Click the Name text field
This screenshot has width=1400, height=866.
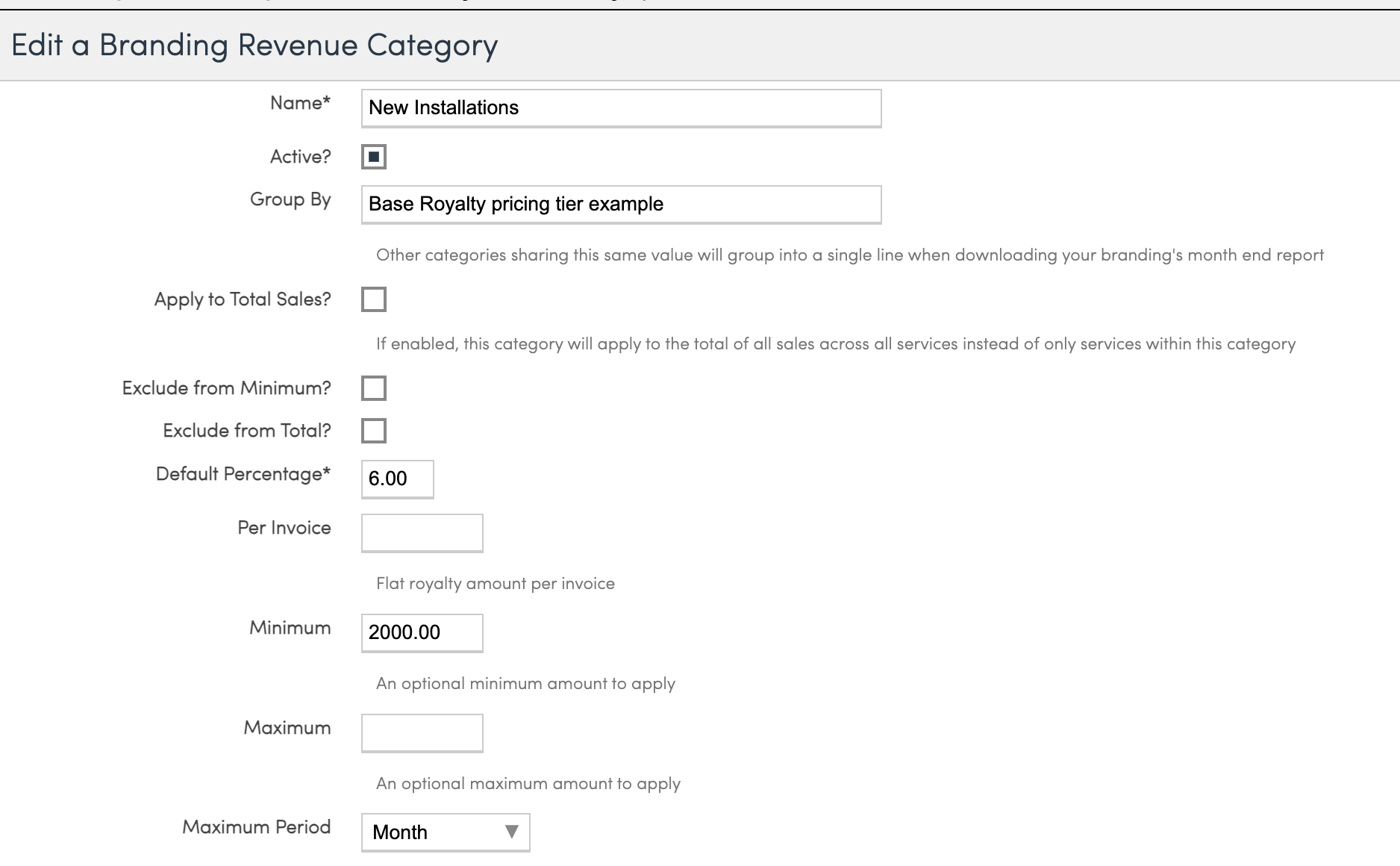(x=620, y=108)
